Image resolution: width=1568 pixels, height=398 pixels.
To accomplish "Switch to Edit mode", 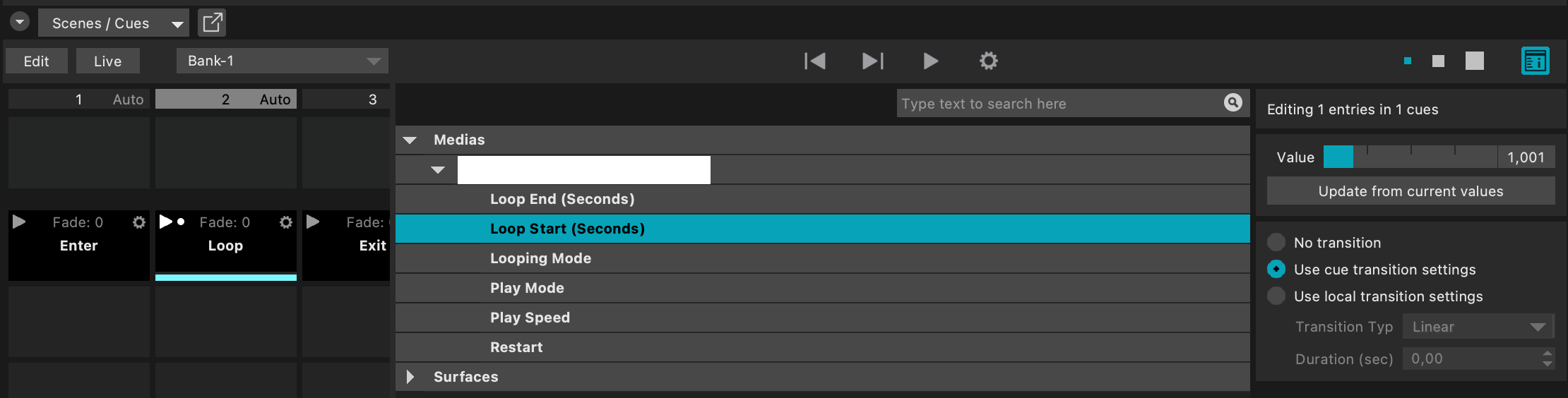I will pyautogui.click(x=36, y=61).
